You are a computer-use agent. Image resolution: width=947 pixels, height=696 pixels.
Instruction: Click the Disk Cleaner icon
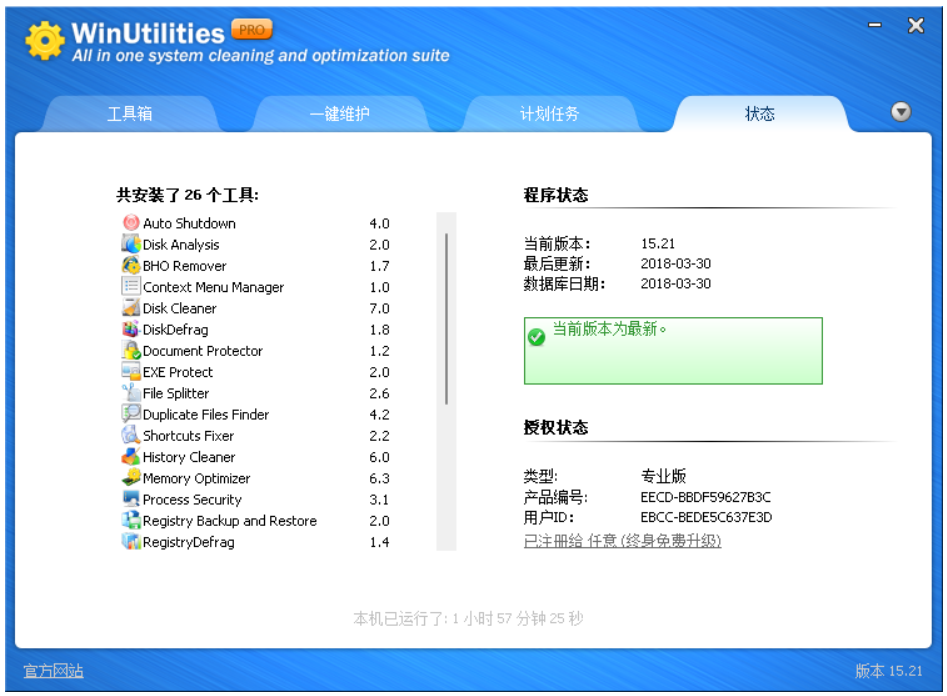pos(131,307)
